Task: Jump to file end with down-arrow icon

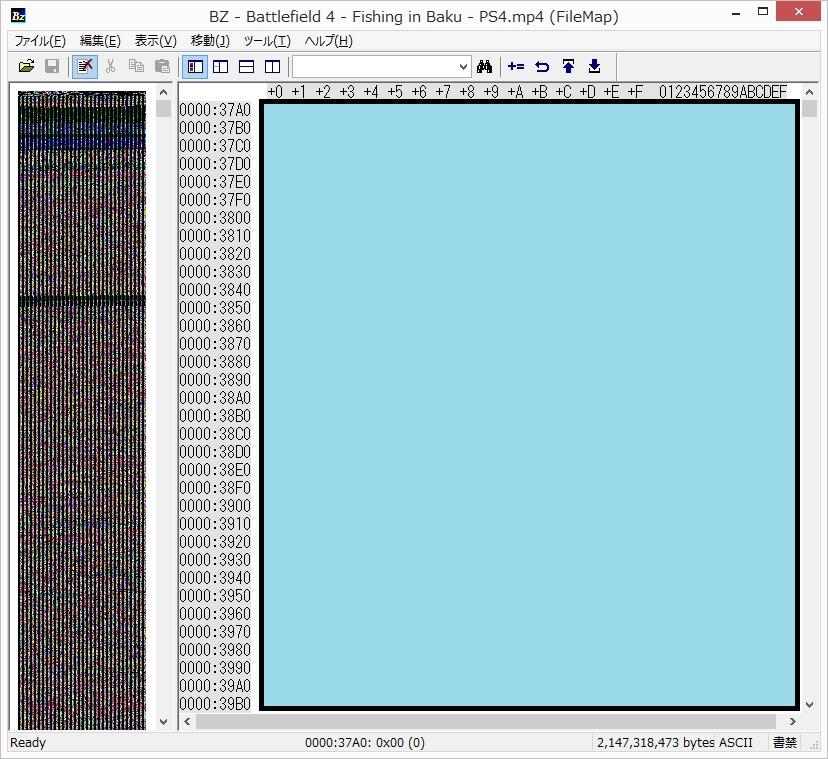Action: coord(594,67)
